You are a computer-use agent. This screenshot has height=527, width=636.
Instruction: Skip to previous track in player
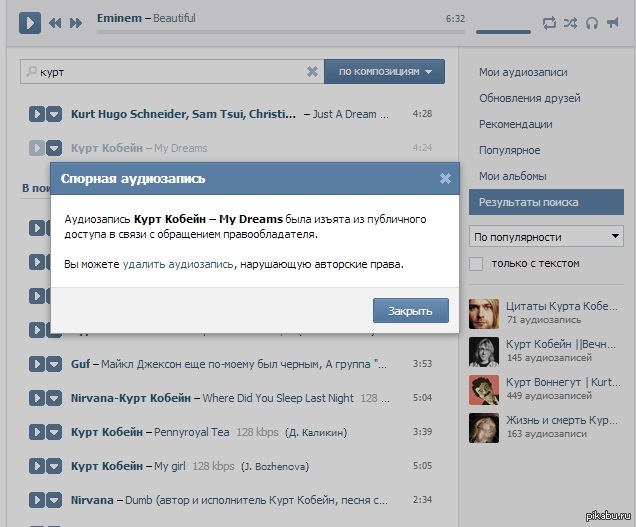tap(55, 22)
